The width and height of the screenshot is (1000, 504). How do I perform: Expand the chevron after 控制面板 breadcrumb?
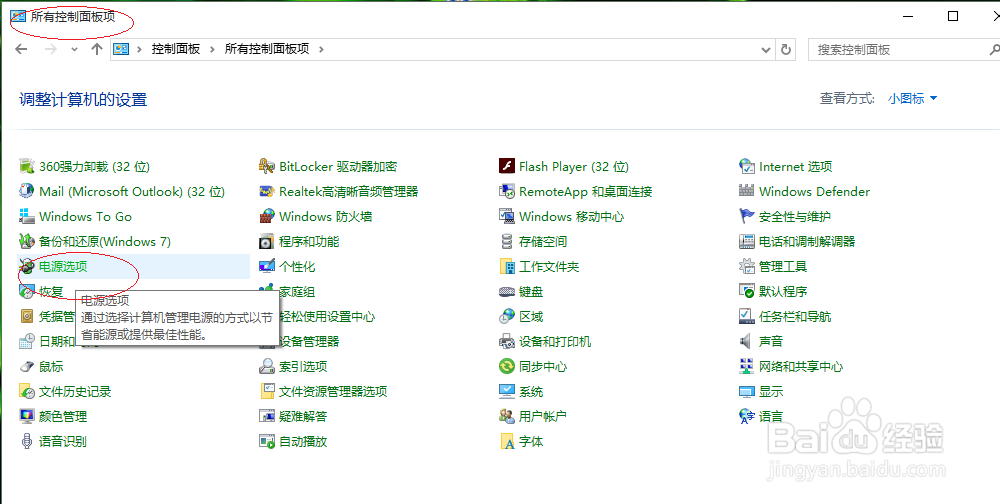[212, 49]
